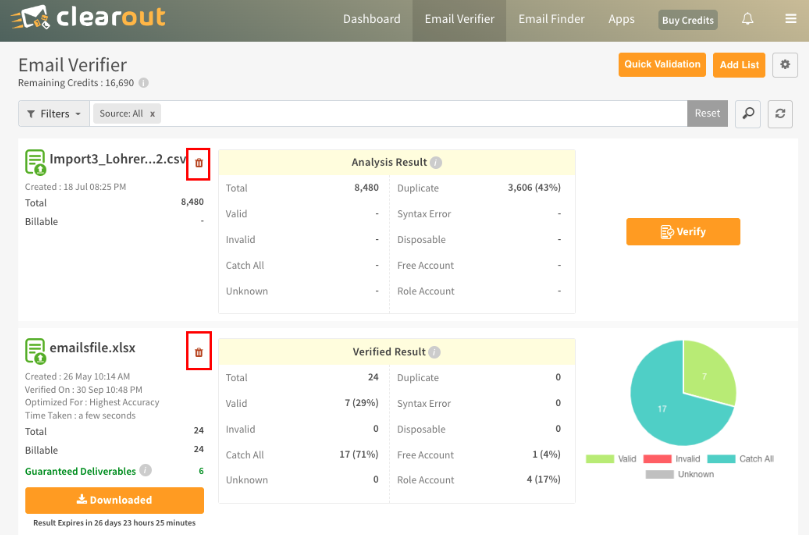Click the Duplicate value 3,606 (43%)

click(534, 188)
